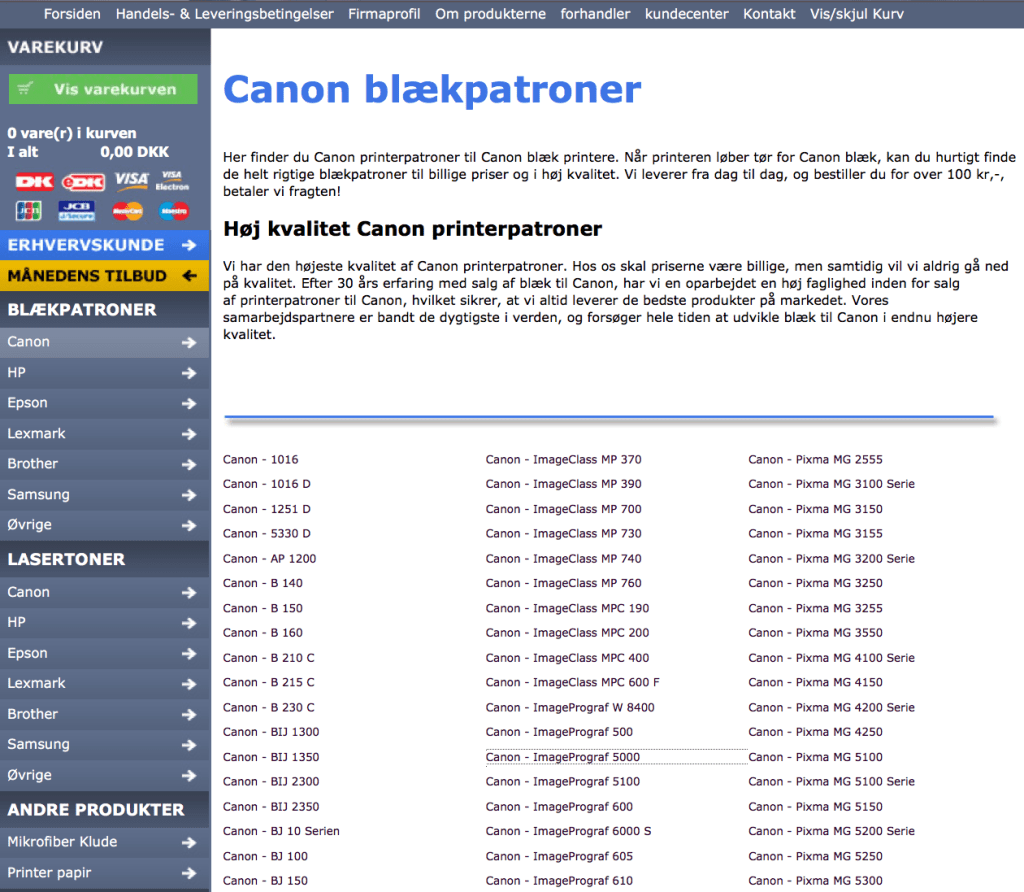Click the arrow next to Brother under Lasertoner

pos(189,715)
